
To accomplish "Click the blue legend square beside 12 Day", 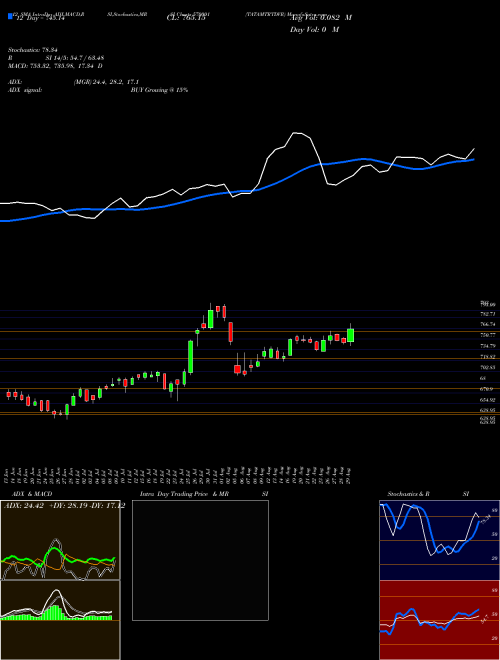I will pos(10,16).
